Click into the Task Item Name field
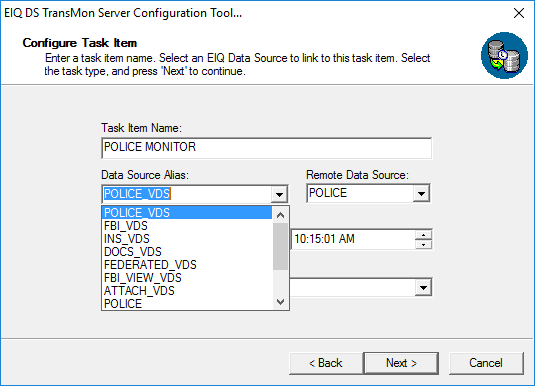535x386 pixels. click(266, 148)
